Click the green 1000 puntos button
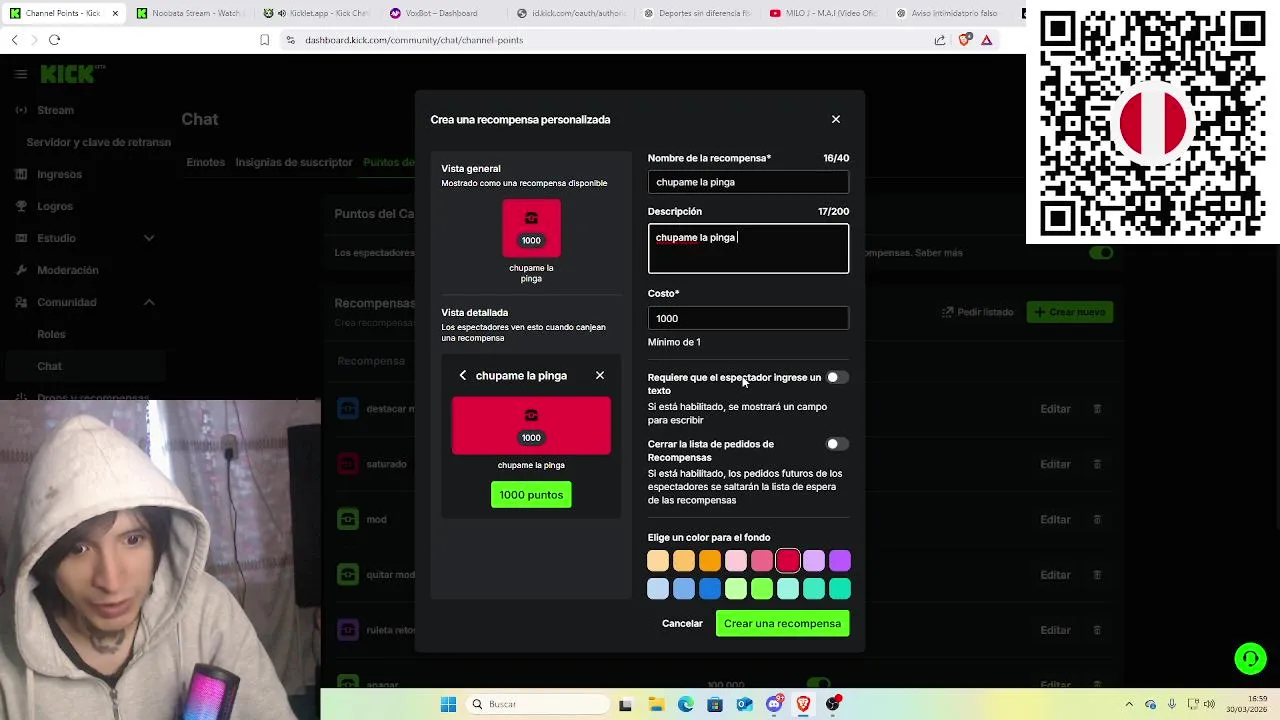The width and height of the screenshot is (1280, 720). coord(531,495)
